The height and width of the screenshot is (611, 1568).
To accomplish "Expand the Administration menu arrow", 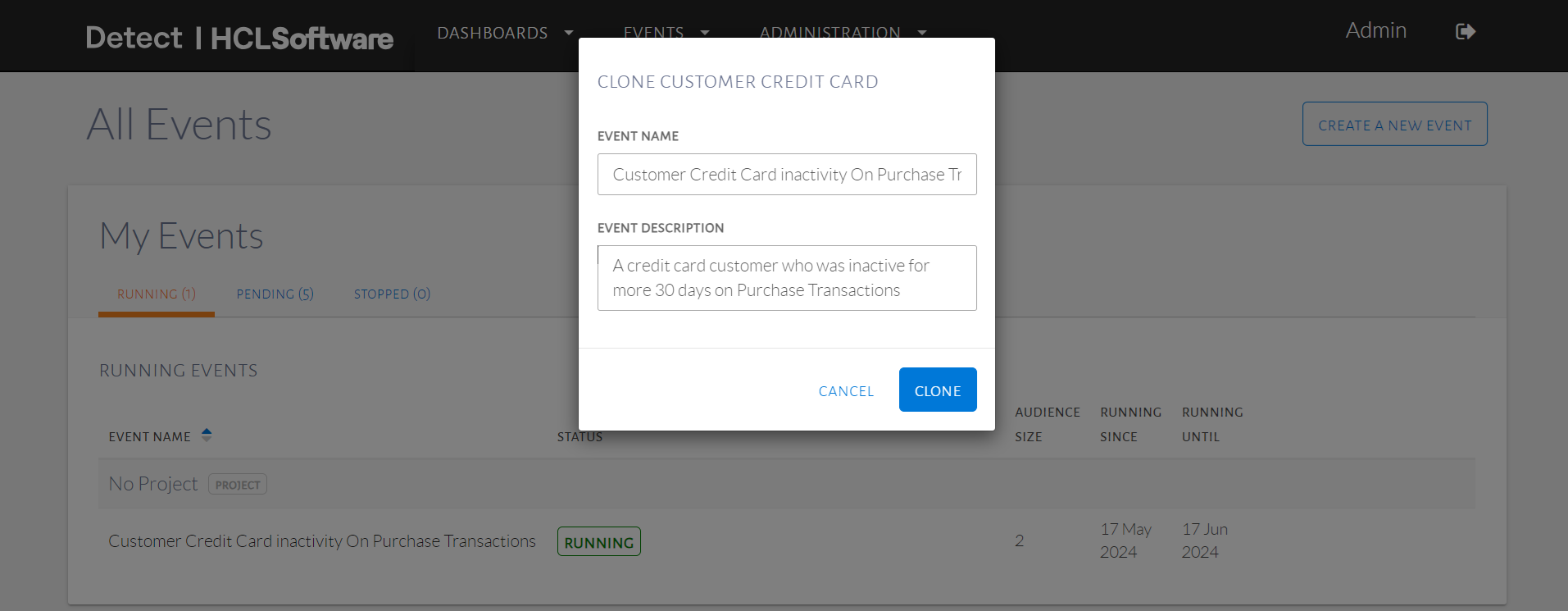I will [922, 33].
